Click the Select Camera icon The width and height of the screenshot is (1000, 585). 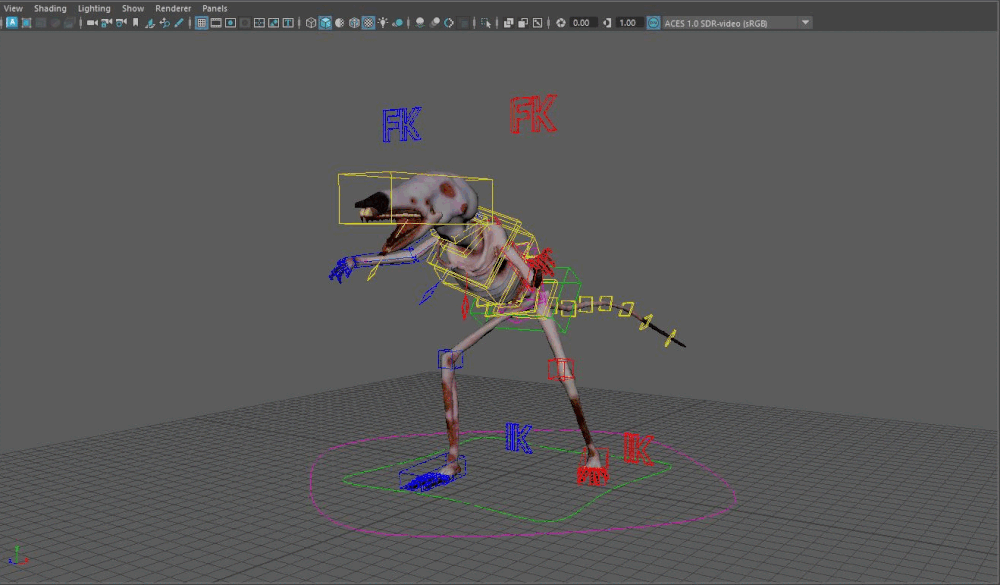point(92,23)
